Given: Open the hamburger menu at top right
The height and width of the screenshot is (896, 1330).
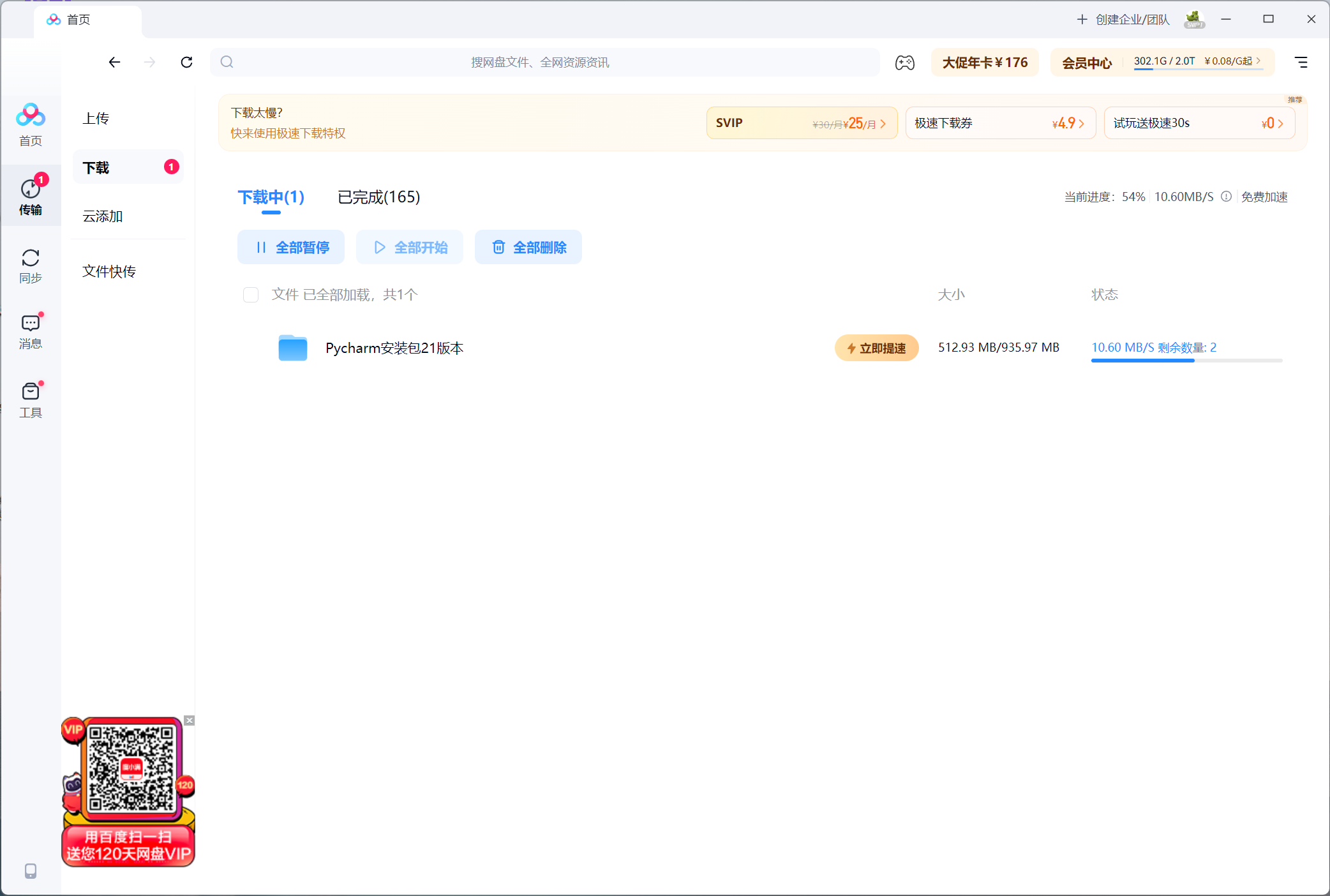Looking at the screenshot, I should click(1301, 62).
